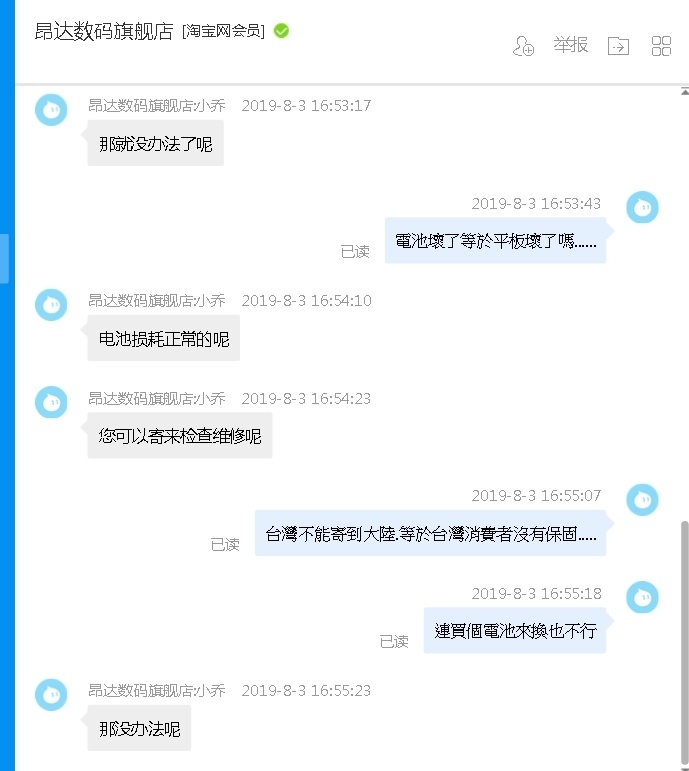Open the four-square apps grid icon
The width and height of the screenshot is (689, 771).
[661, 46]
